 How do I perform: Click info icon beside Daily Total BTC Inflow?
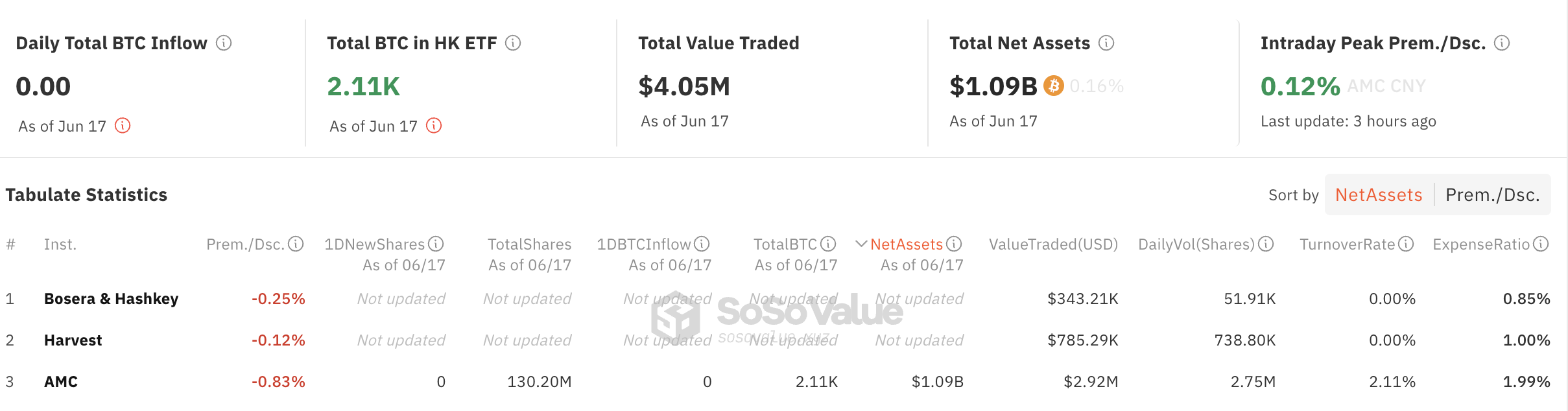point(224,43)
